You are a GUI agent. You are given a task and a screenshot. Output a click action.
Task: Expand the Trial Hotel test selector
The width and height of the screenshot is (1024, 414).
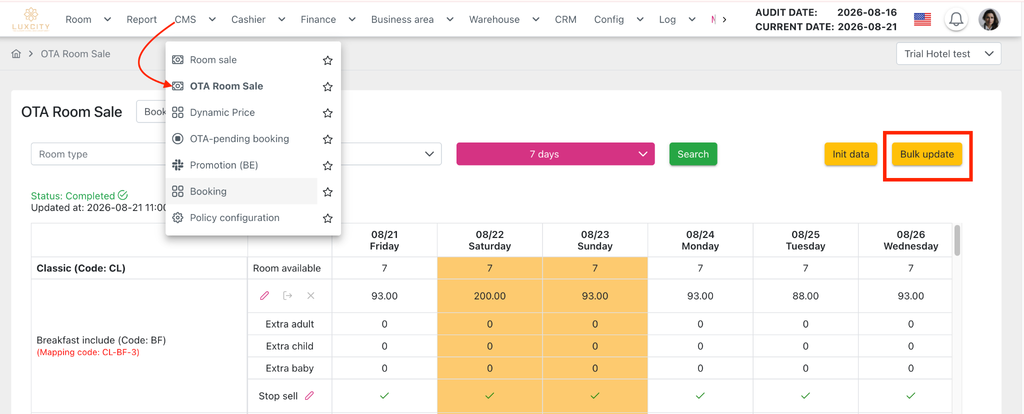949,54
